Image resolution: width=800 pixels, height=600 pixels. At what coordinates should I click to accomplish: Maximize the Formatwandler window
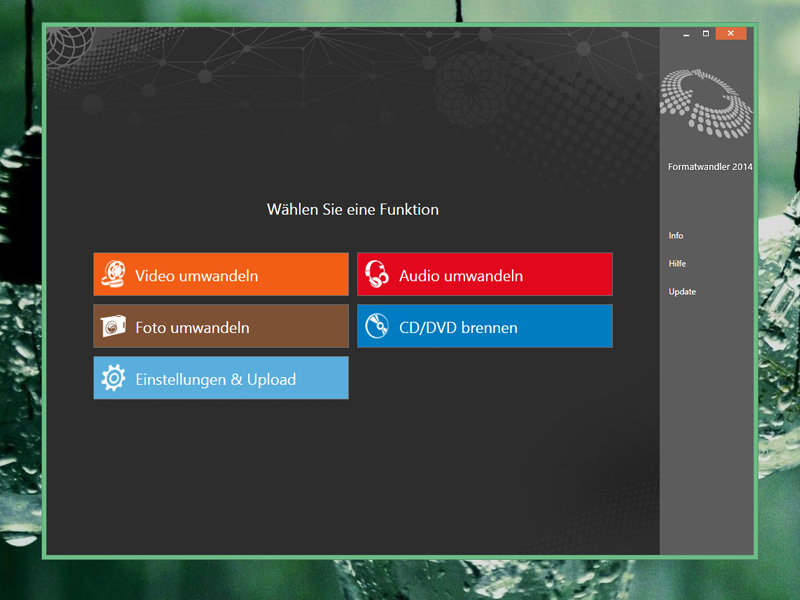(x=706, y=34)
